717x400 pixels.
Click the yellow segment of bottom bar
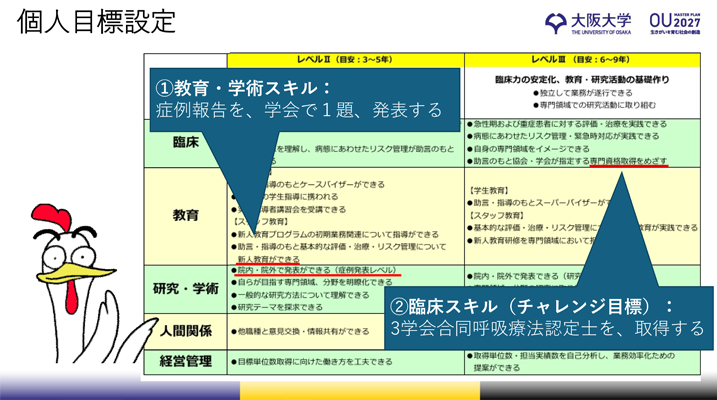(x=358, y=390)
